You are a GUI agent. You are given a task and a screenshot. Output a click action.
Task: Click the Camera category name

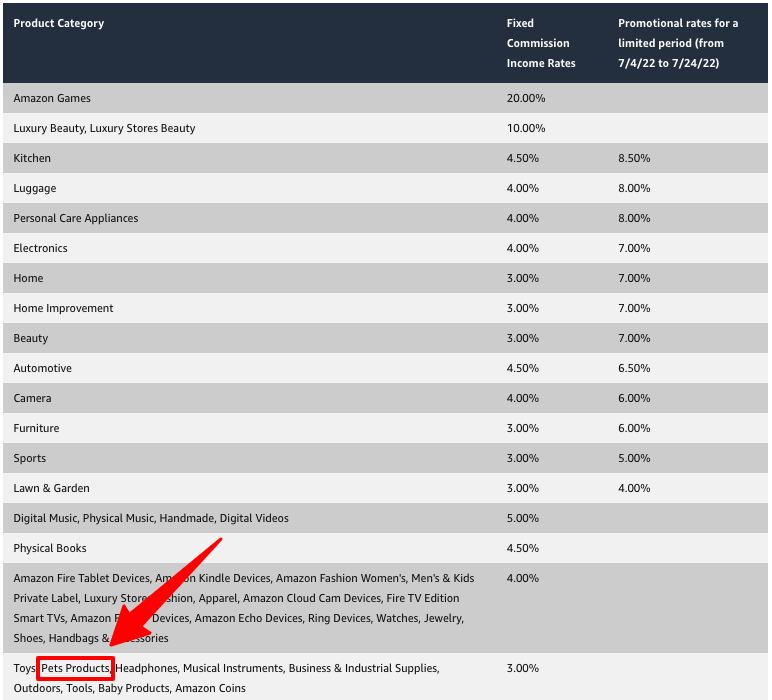pyautogui.click(x=33, y=398)
